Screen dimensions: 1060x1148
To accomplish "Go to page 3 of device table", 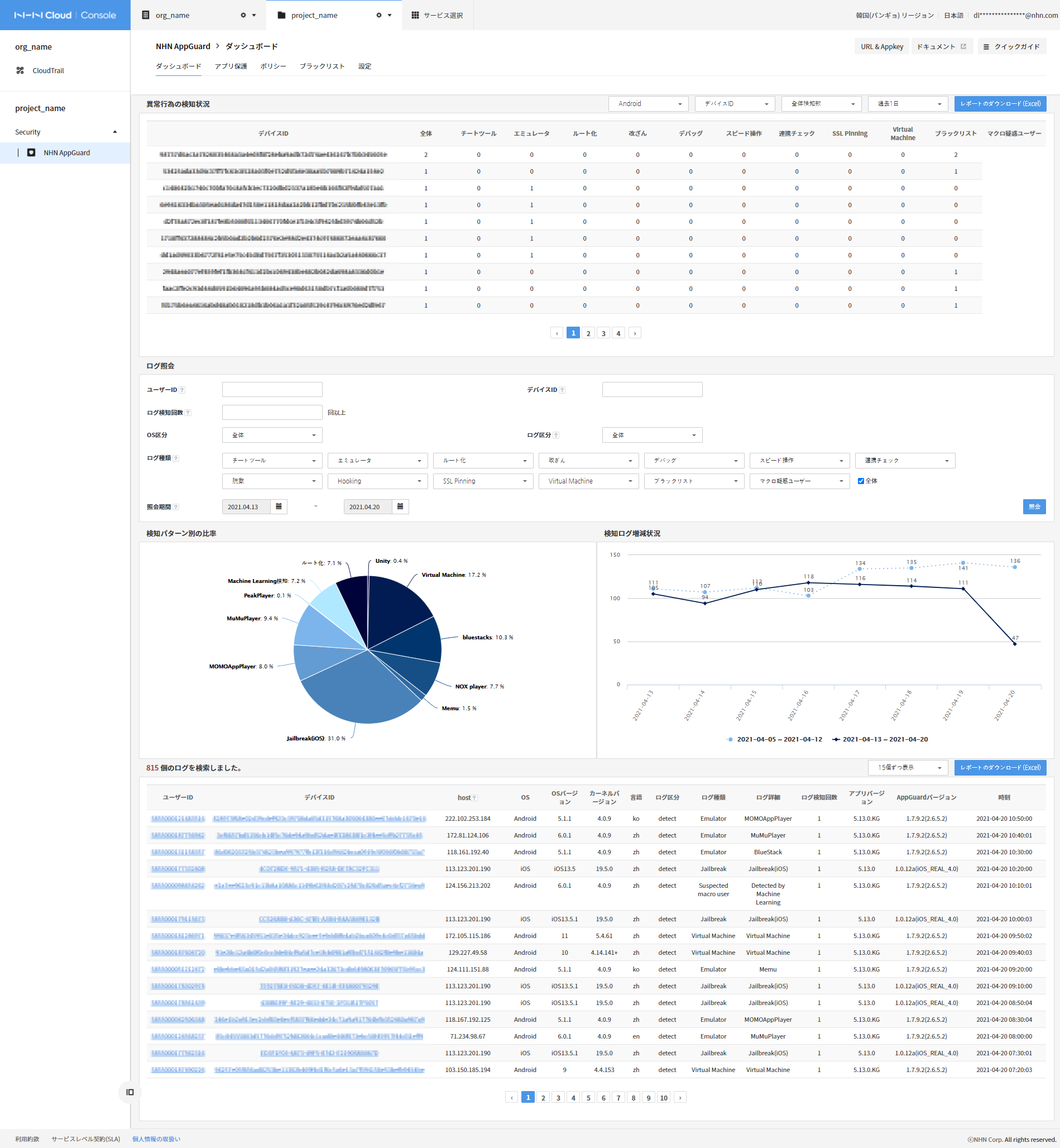I will (603, 333).
